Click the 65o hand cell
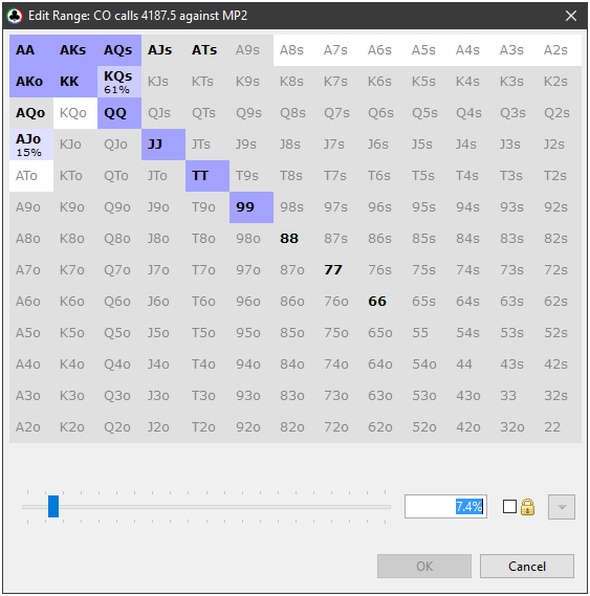Screen dimensions: 590x596 383,333
